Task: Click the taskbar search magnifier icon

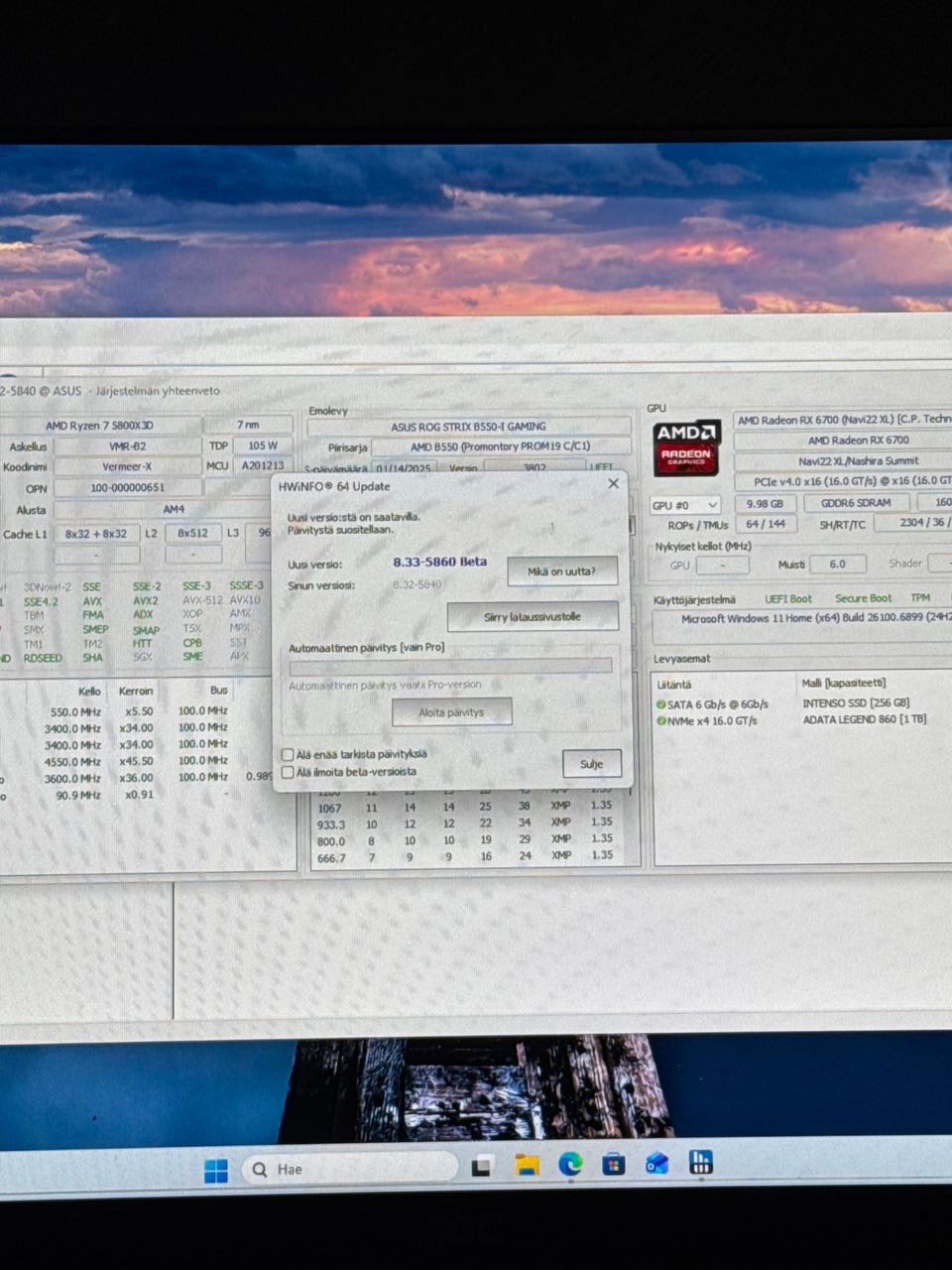Action: [x=260, y=1170]
